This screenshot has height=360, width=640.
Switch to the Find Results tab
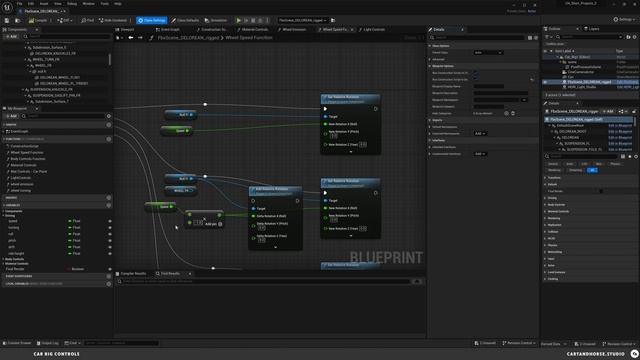pos(168,273)
